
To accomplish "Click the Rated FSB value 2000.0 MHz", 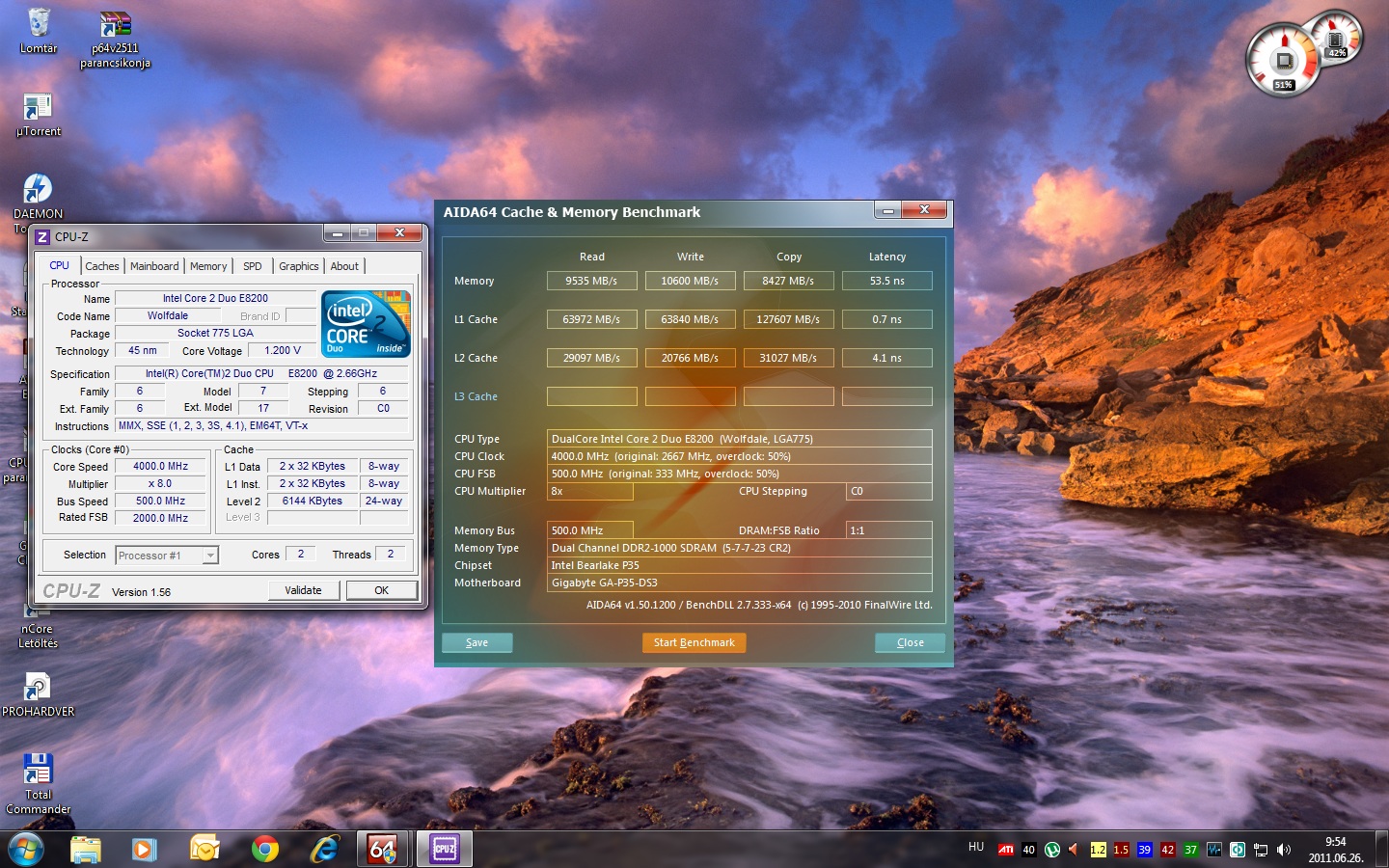I will pyautogui.click(x=161, y=518).
